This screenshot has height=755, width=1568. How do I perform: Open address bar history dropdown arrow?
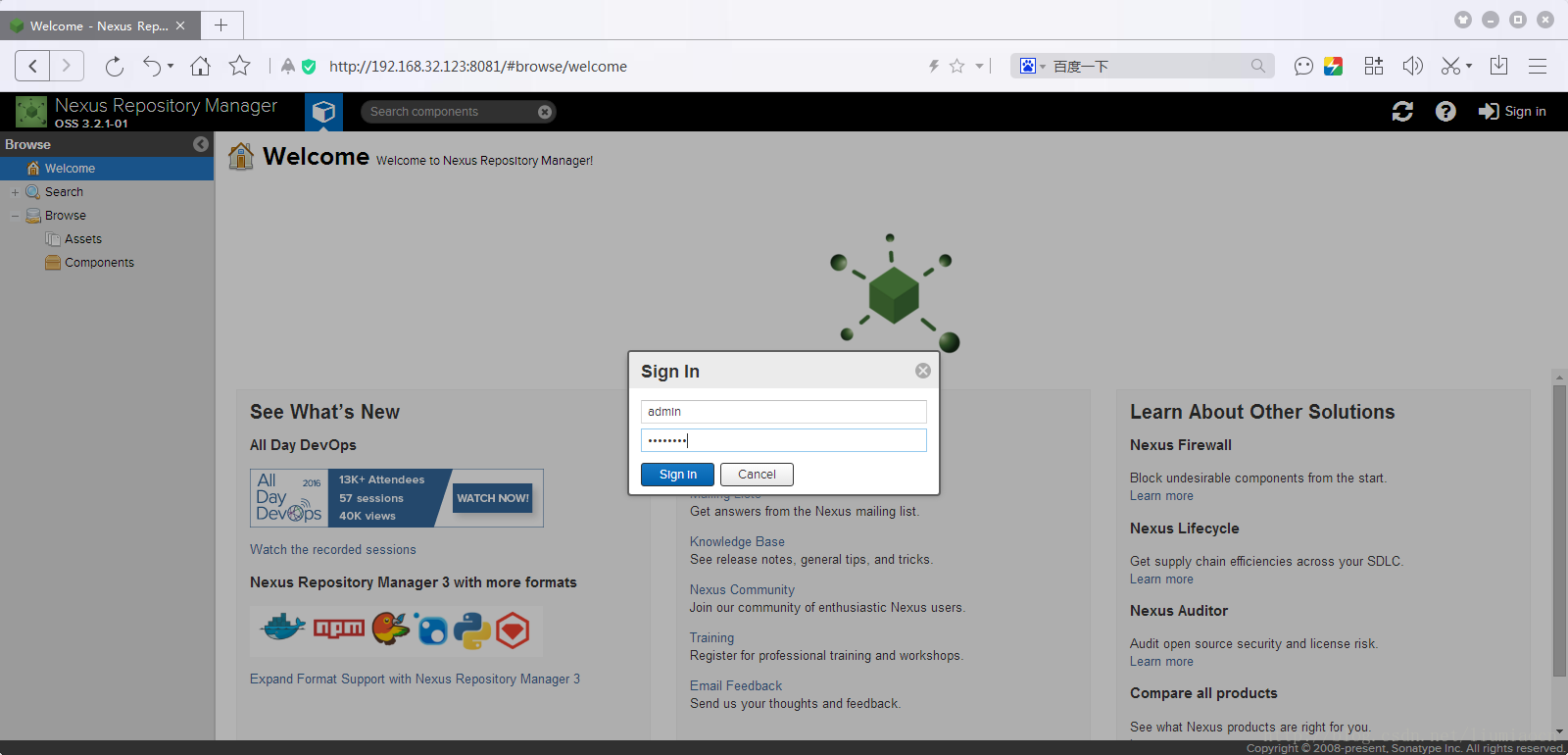pyautogui.click(x=979, y=66)
